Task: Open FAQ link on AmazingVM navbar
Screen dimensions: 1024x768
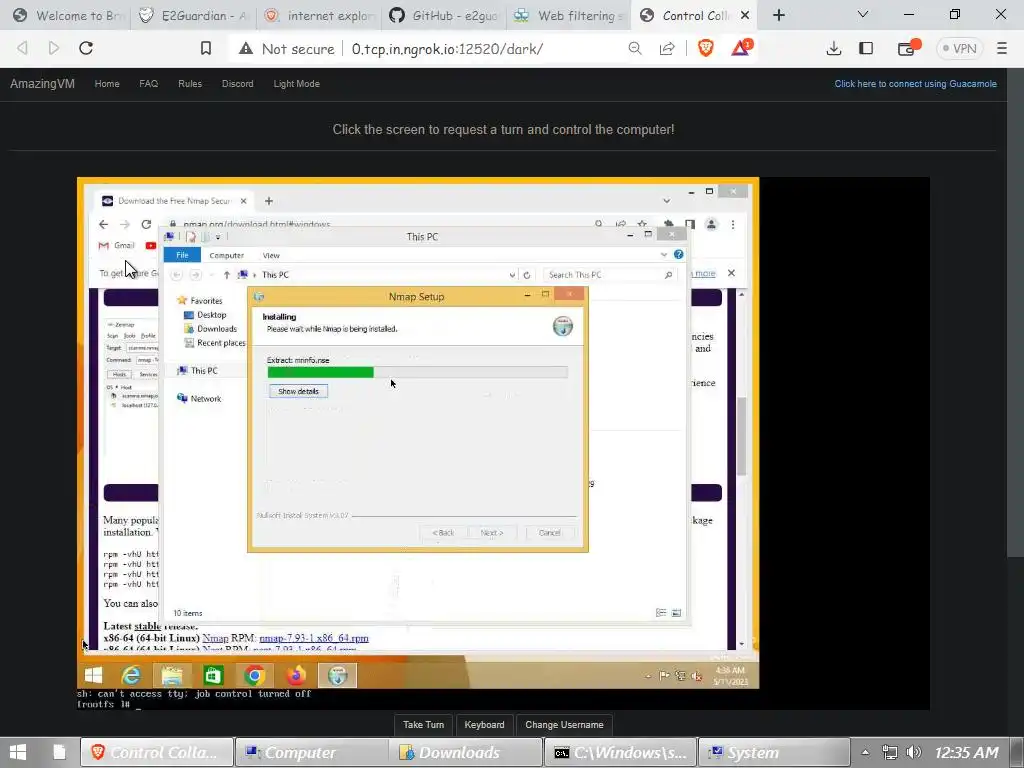Action: click(x=148, y=84)
